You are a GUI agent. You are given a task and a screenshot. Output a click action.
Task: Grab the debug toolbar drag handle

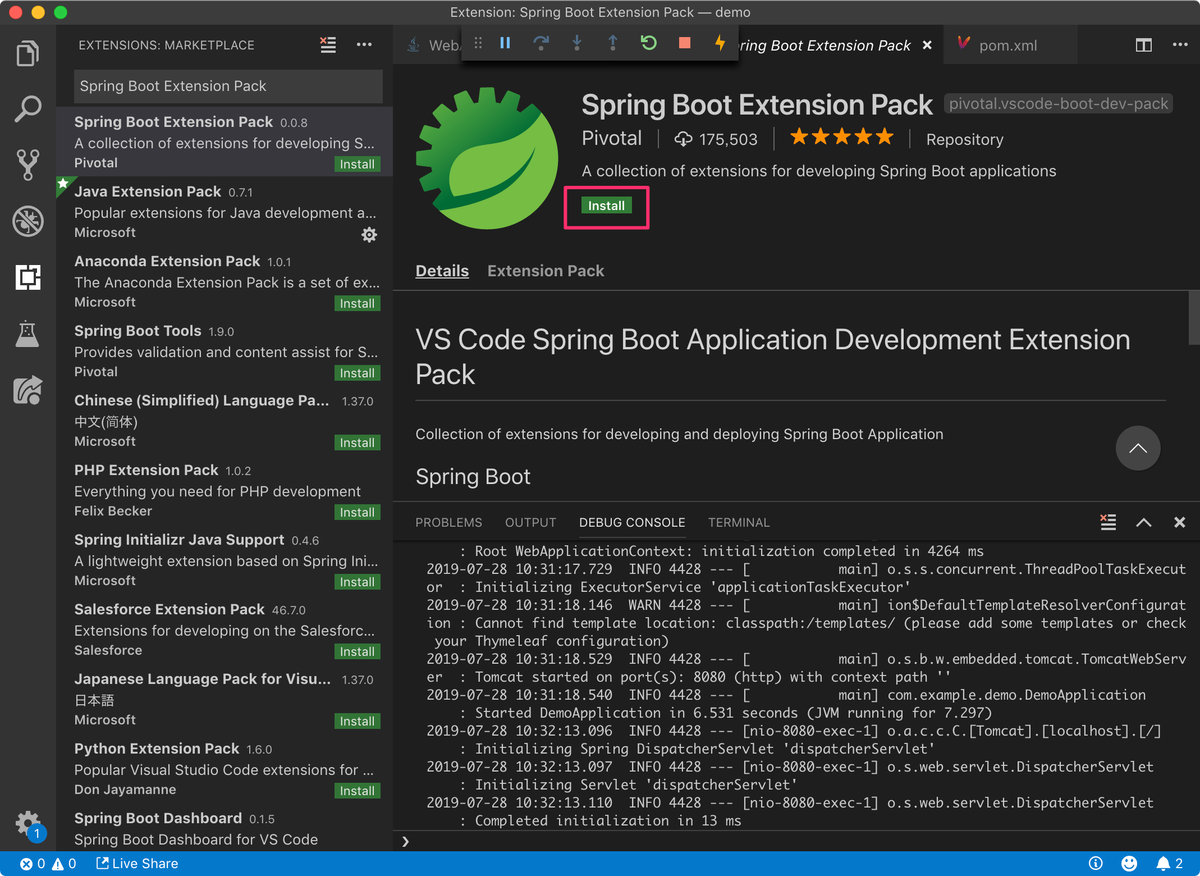(478, 43)
